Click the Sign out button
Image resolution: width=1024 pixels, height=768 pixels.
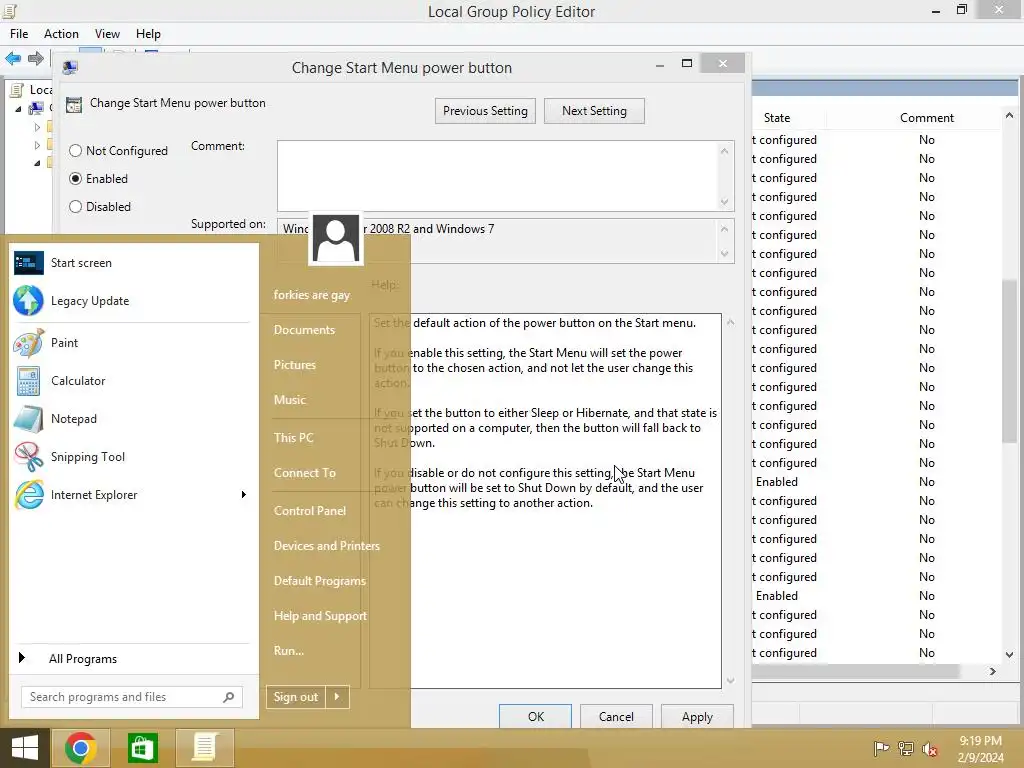(296, 697)
